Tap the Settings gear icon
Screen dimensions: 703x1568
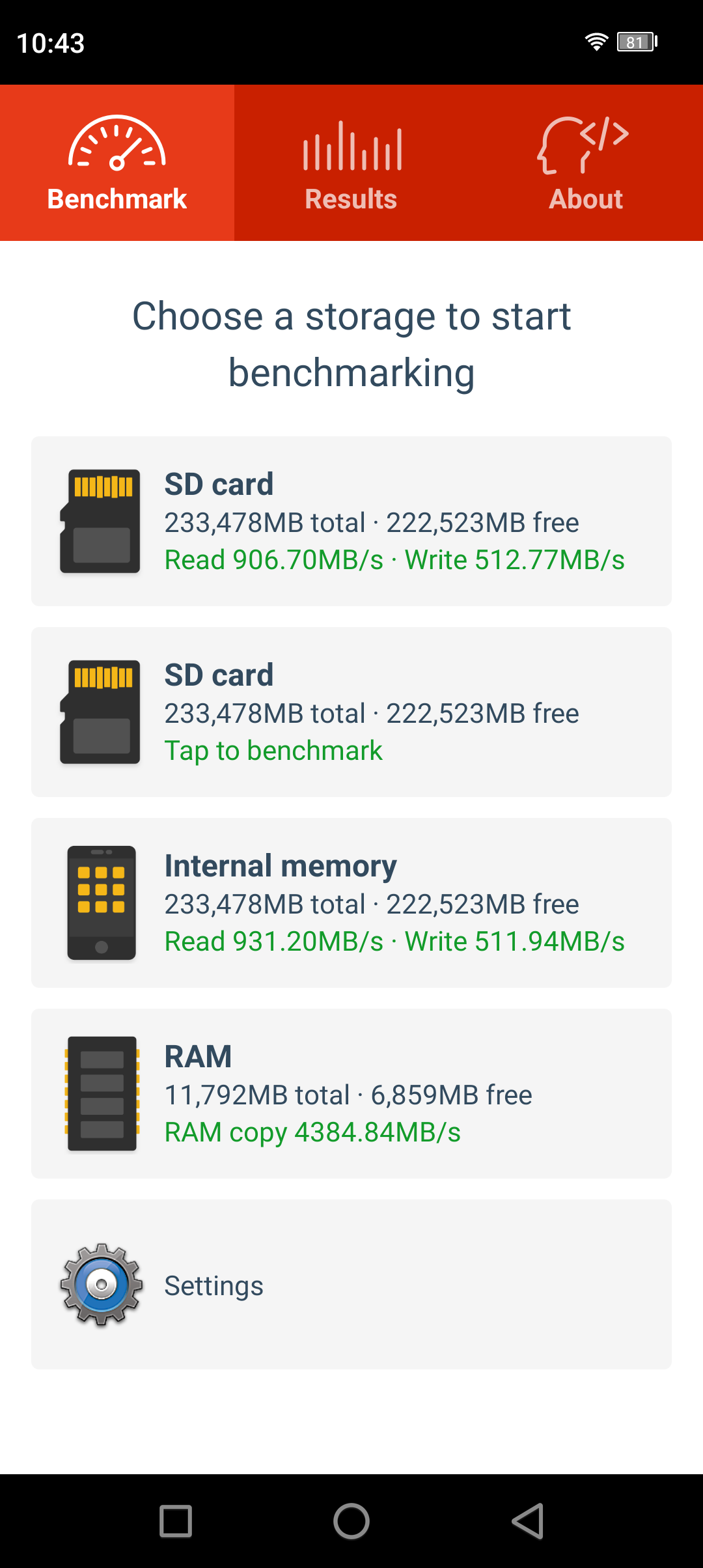[102, 1284]
